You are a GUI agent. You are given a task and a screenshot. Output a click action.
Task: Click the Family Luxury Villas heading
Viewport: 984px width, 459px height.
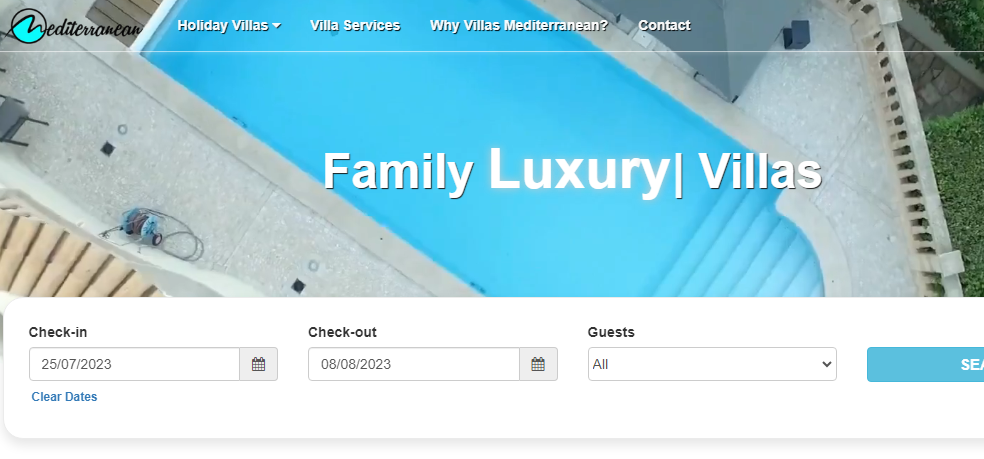click(x=572, y=170)
